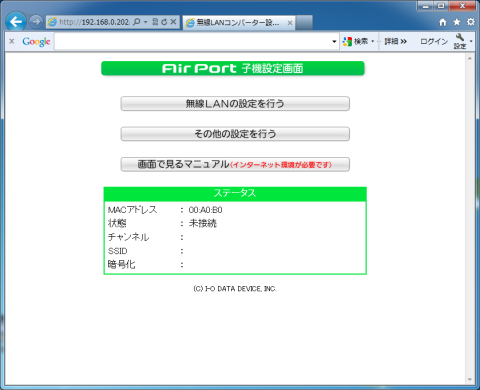Click the SSID label
The height and width of the screenshot is (390, 480).
click(x=118, y=251)
